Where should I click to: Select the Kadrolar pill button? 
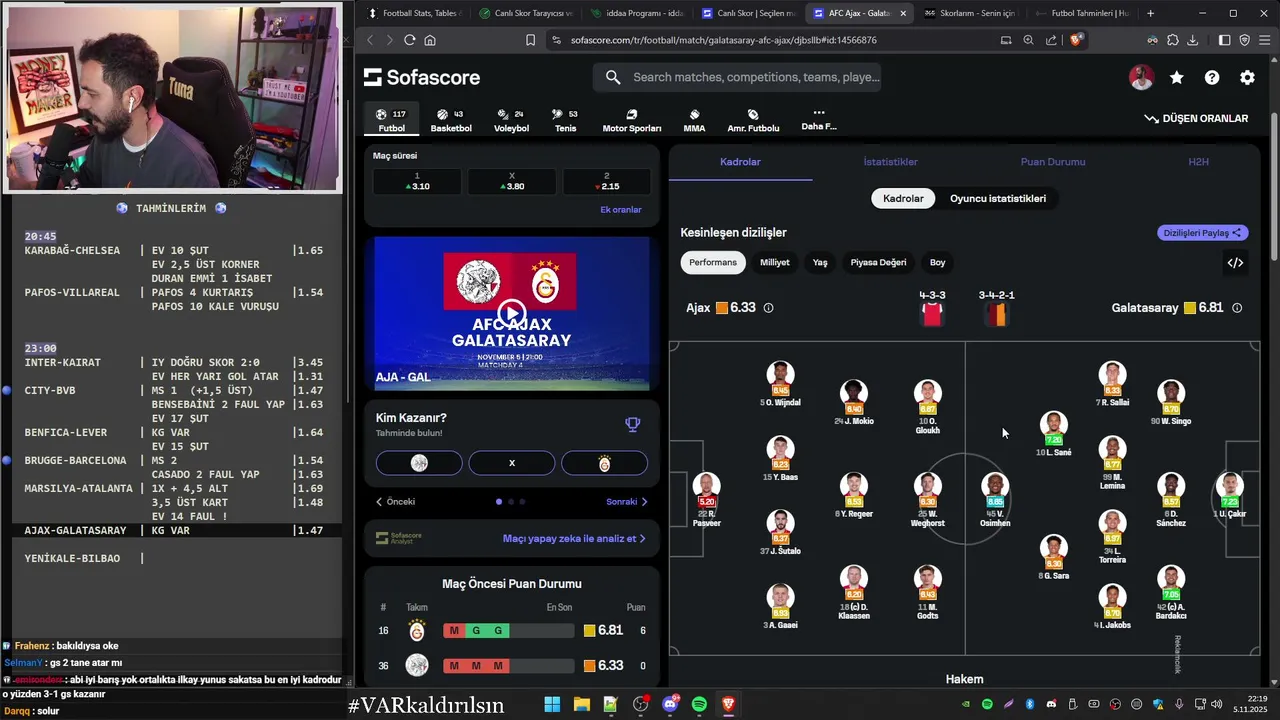[x=903, y=198]
